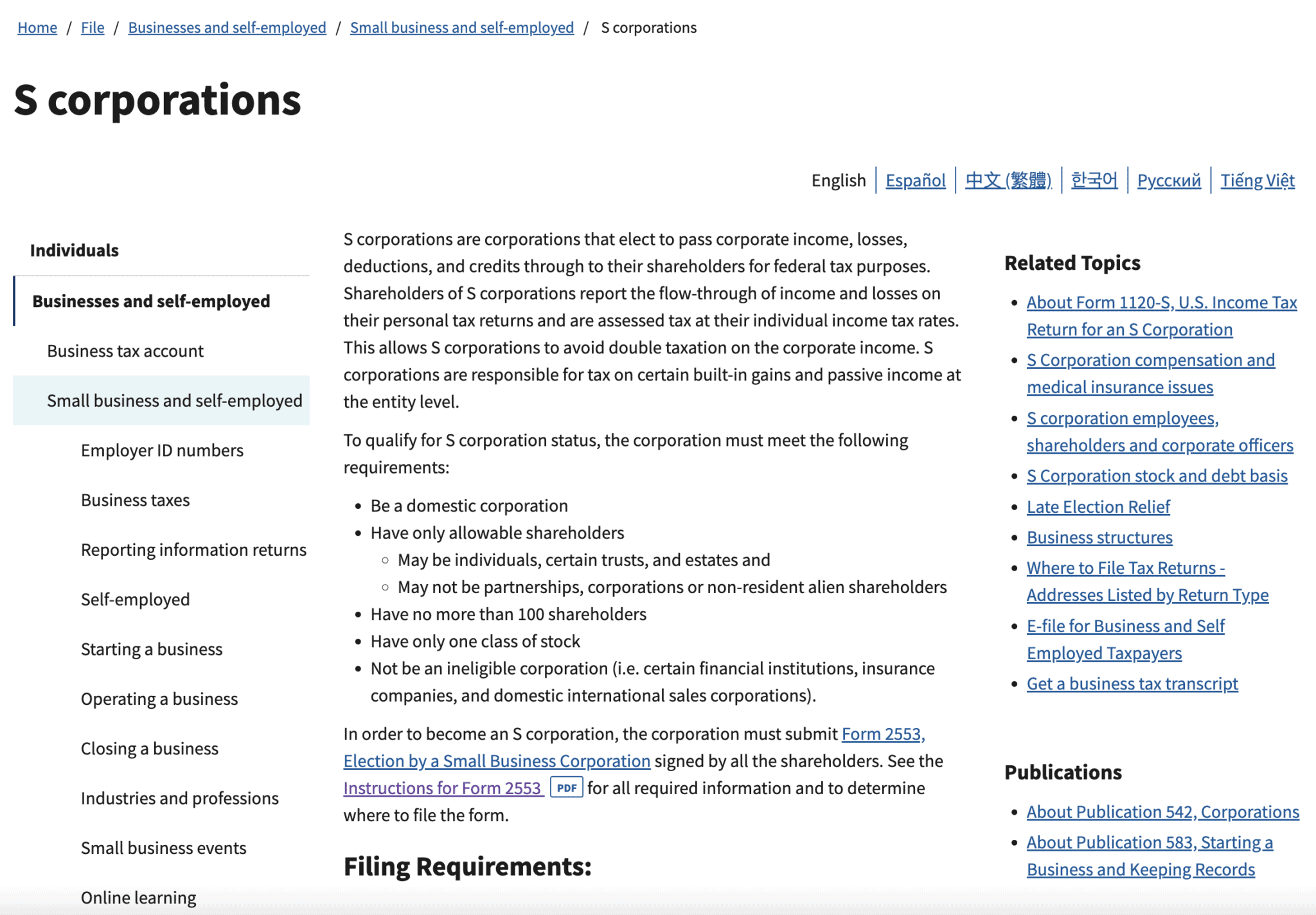Screen dimensions: 1316x915
Task: Switch page language to Русский
Action: pyautogui.click(x=1169, y=181)
